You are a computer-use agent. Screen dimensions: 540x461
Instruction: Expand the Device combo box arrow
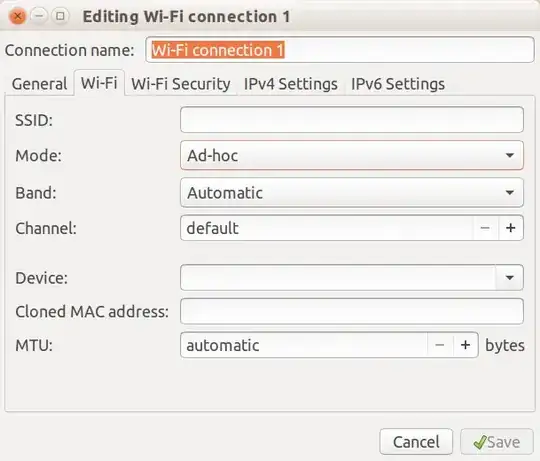510,277
